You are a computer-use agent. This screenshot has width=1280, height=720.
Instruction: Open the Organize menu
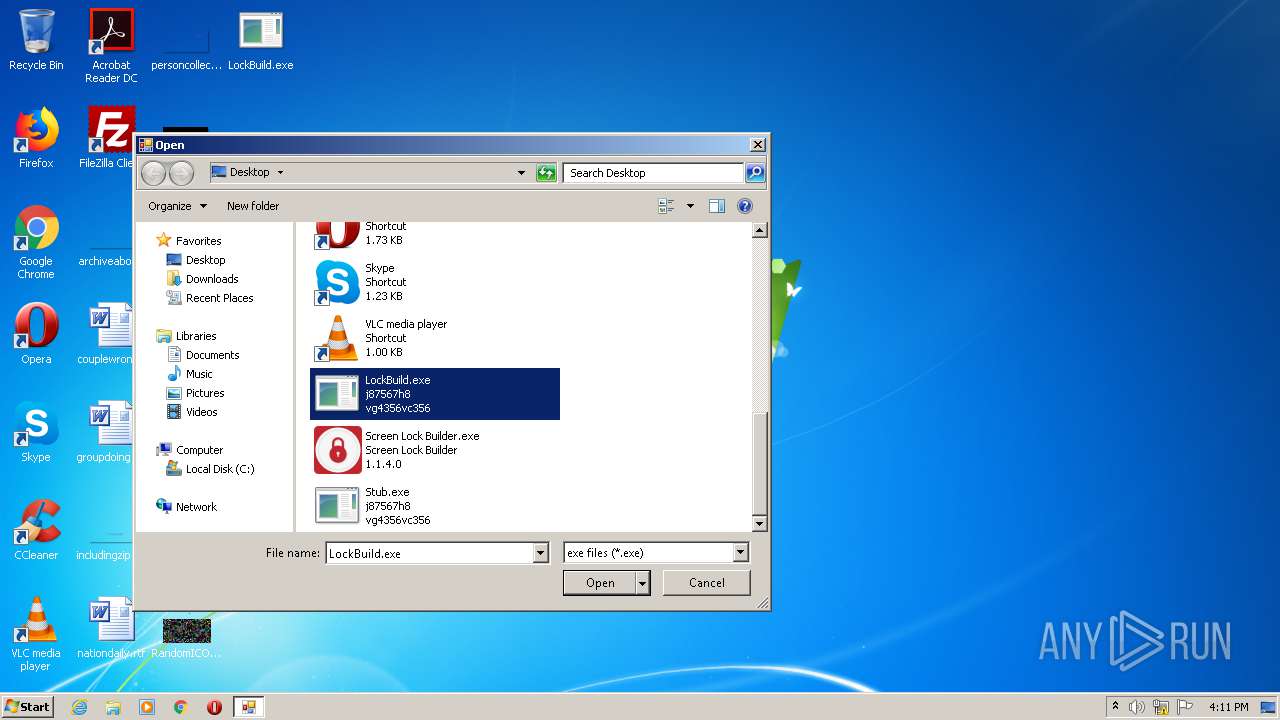pyautogui.click(x=177, y=206)
